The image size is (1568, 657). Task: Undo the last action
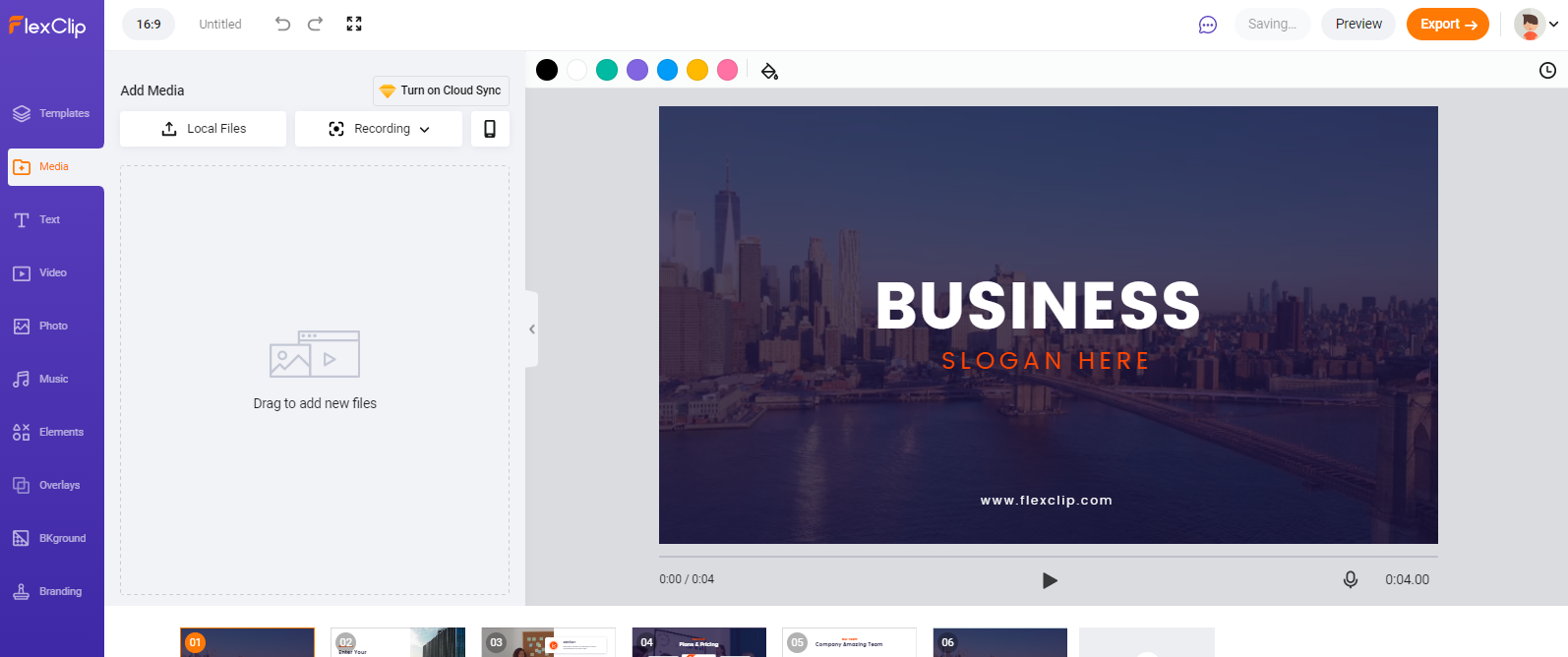tap(282, 24)
